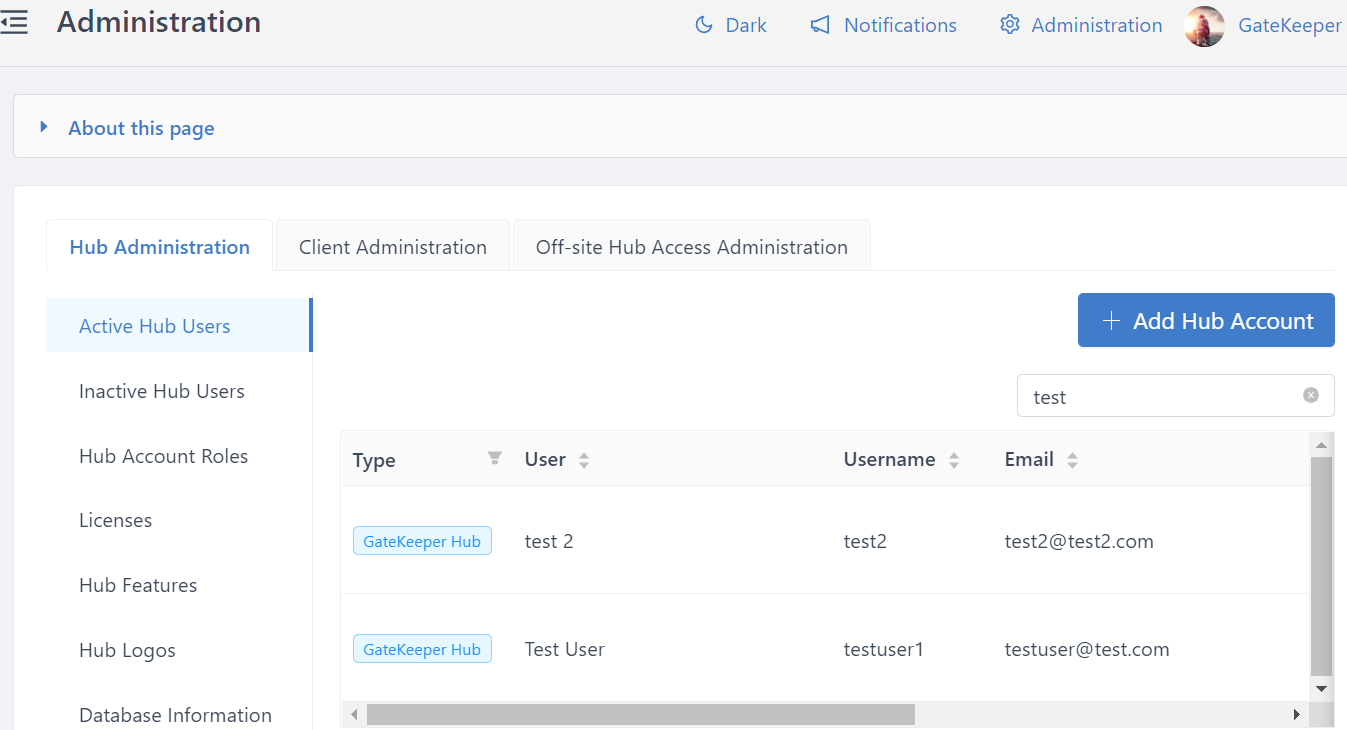
Task: Open the Off-site Hub Access Administration tab
Action: coord(691,247)
